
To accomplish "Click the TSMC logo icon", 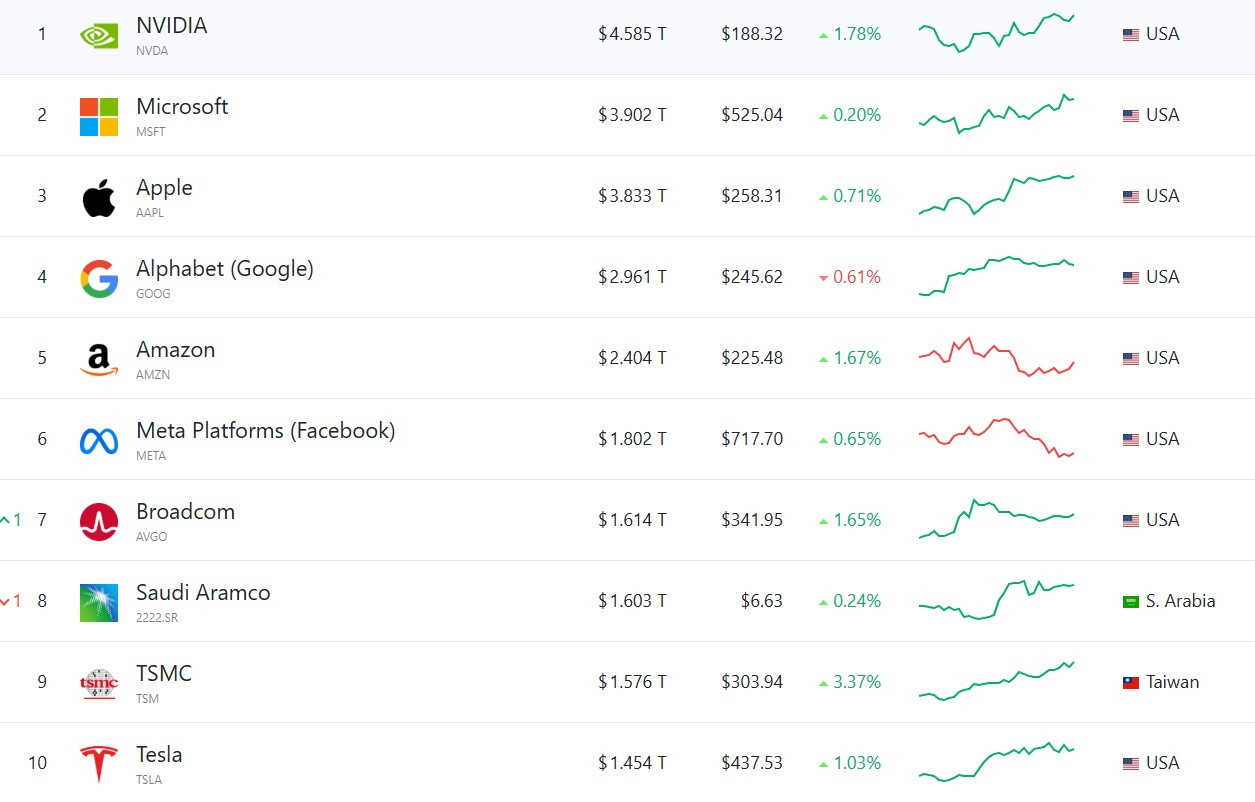I will pyautogui.click(x=99, y=684).
